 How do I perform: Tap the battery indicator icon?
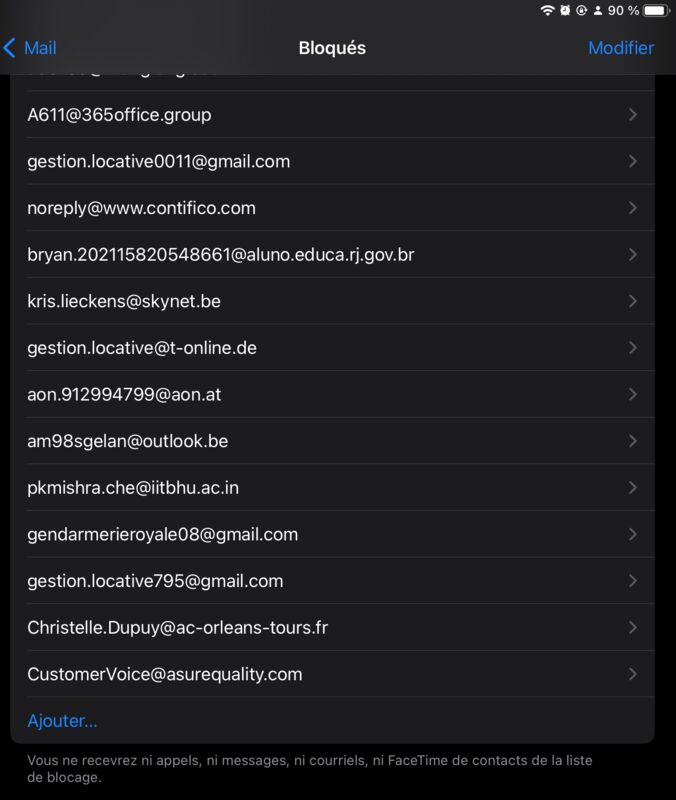tap(656, 10)
